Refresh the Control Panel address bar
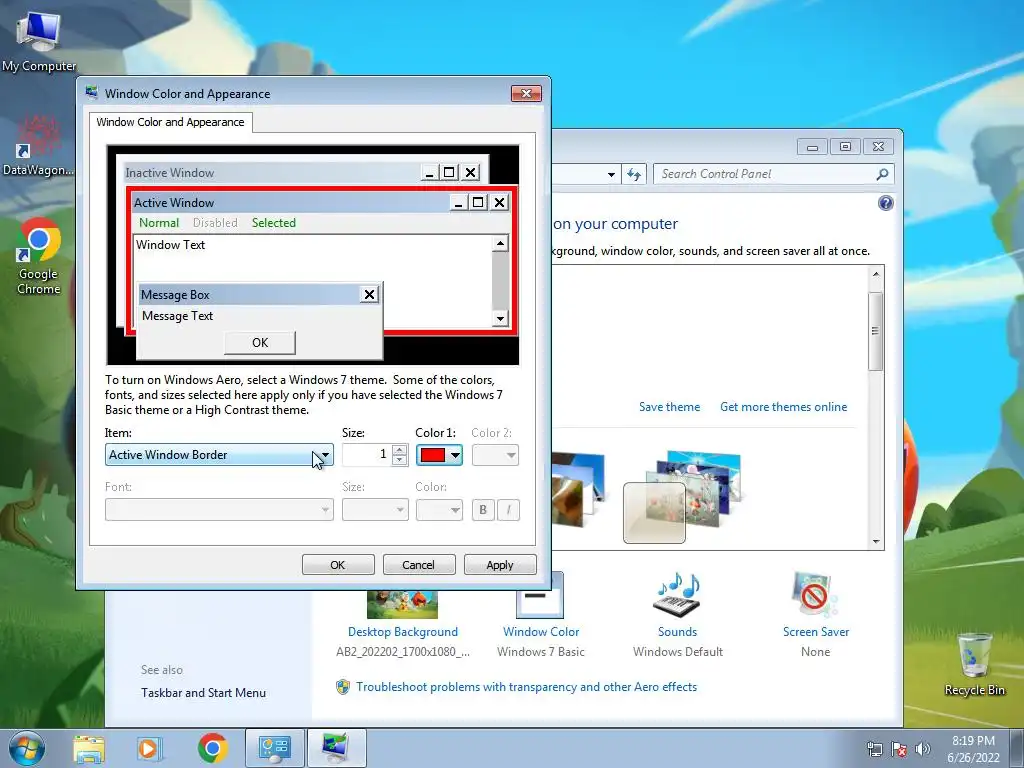 (633, 174)
